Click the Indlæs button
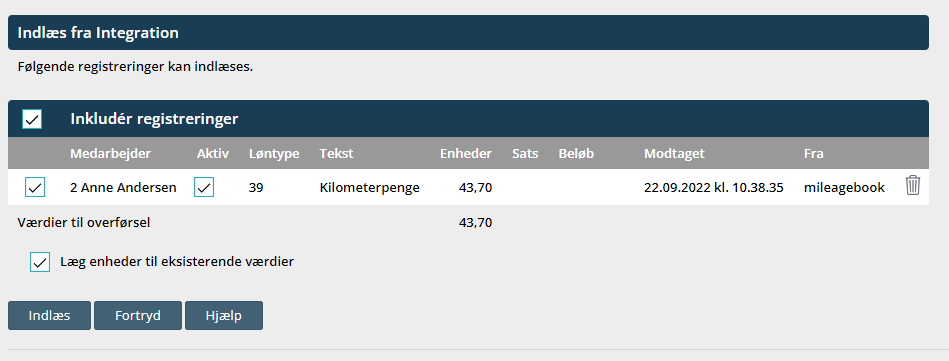 click(49, 316)
